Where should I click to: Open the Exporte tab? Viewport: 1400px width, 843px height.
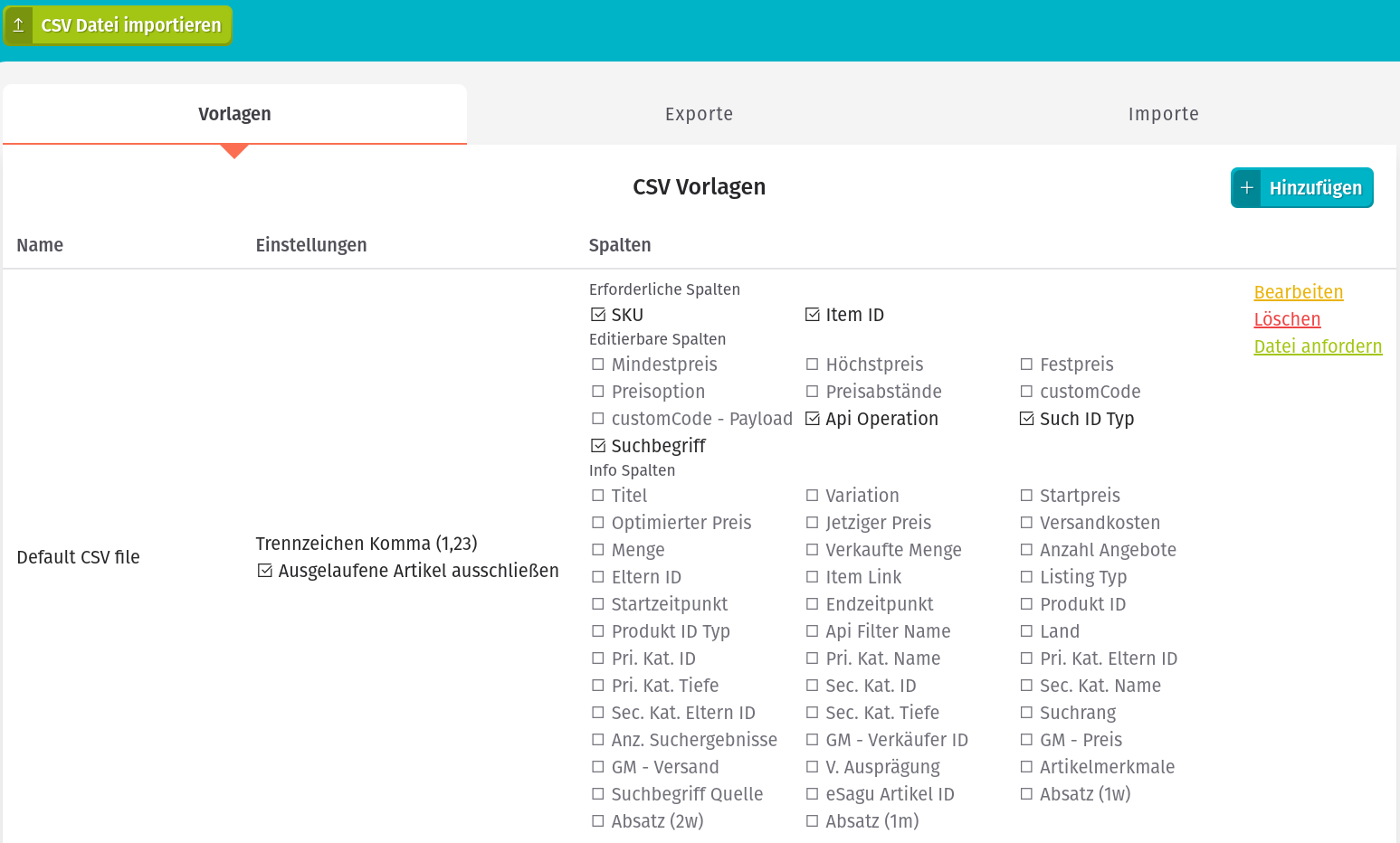tap(699, 114)
